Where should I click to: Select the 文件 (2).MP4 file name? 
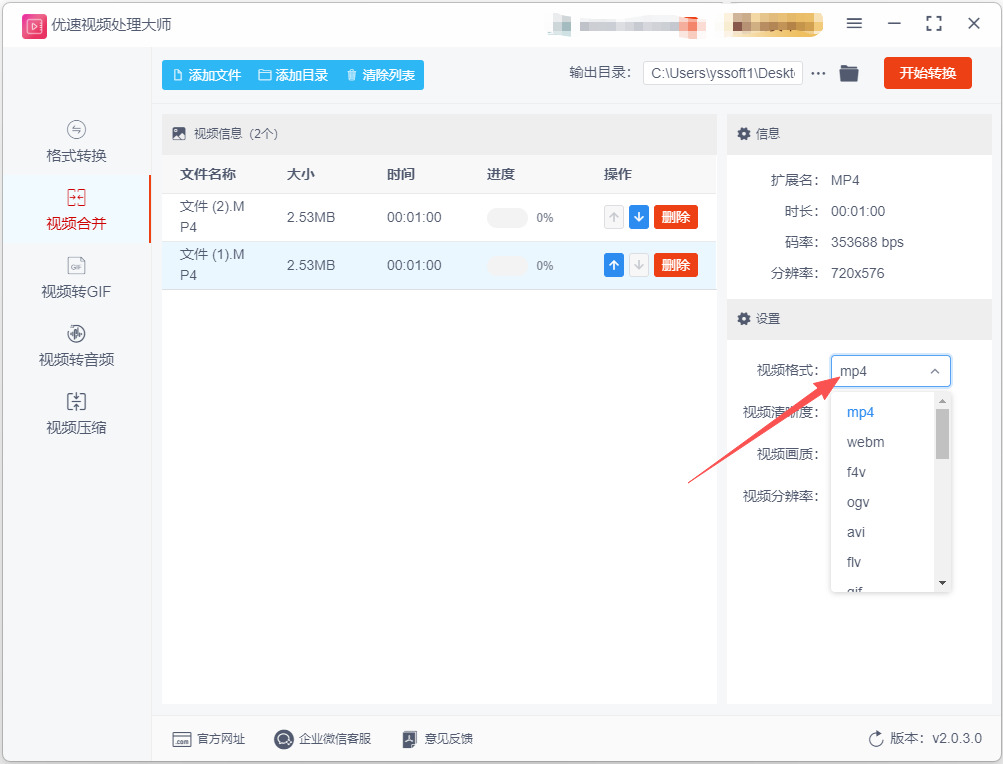click(212, 216)
